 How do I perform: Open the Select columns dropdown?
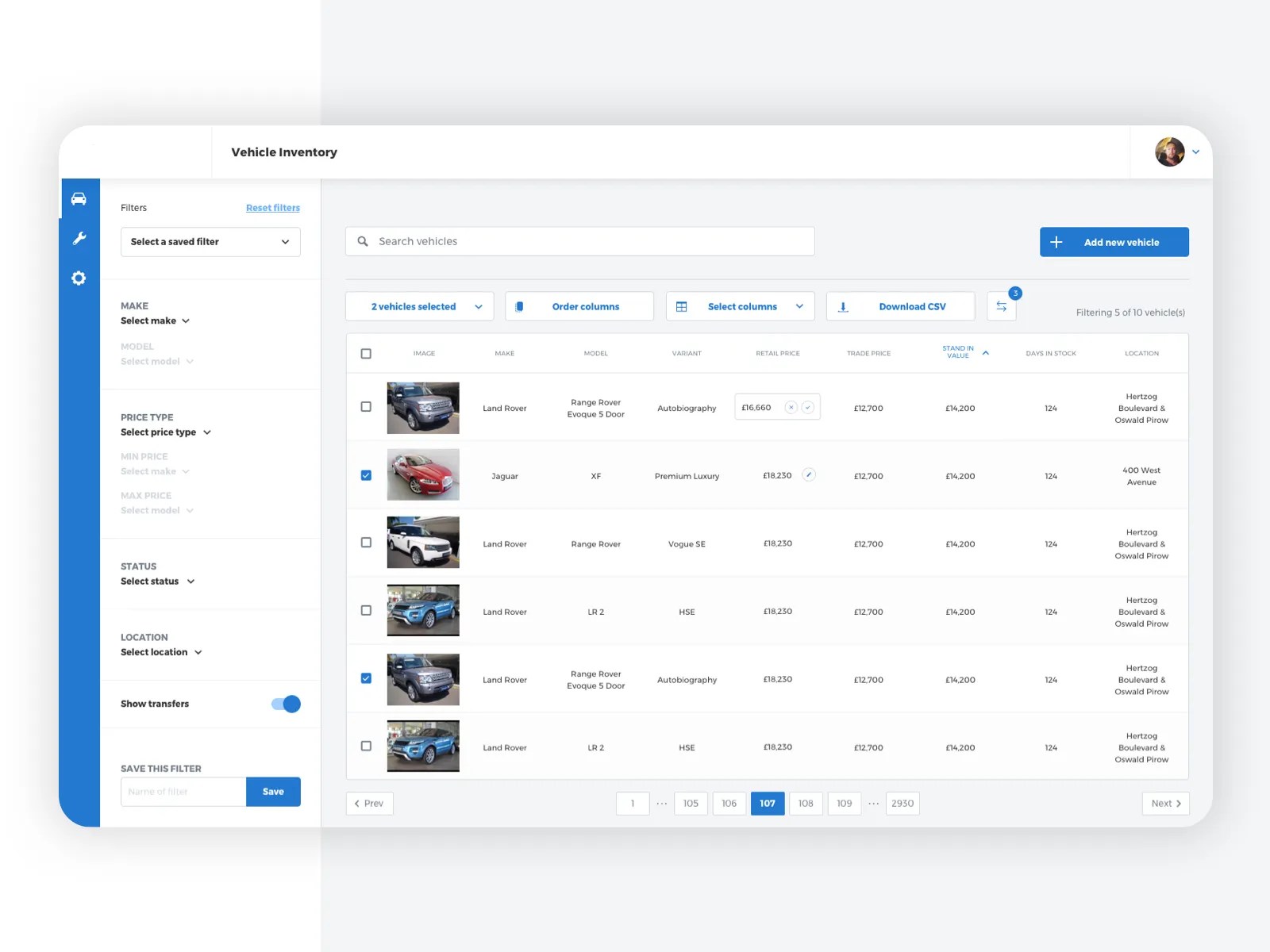[741, 306]
